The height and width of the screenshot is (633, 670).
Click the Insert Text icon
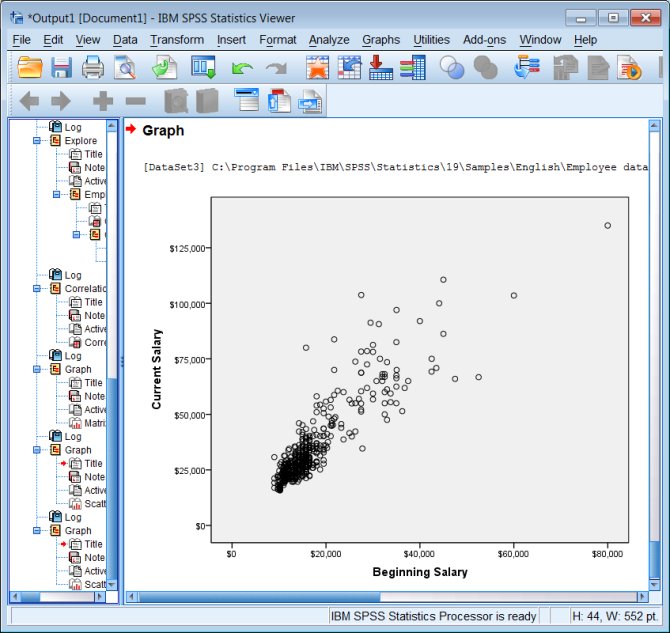[310, 102]
